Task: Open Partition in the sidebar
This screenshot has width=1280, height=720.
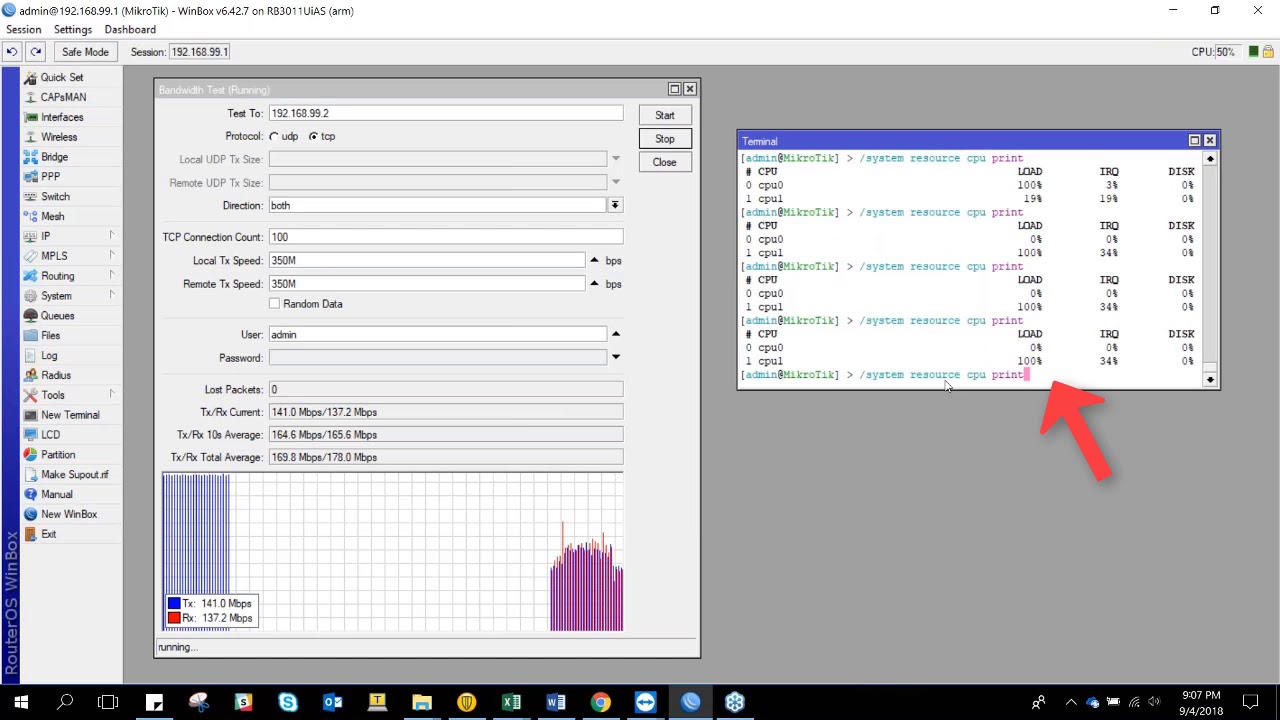Action: tap(58, 454)
